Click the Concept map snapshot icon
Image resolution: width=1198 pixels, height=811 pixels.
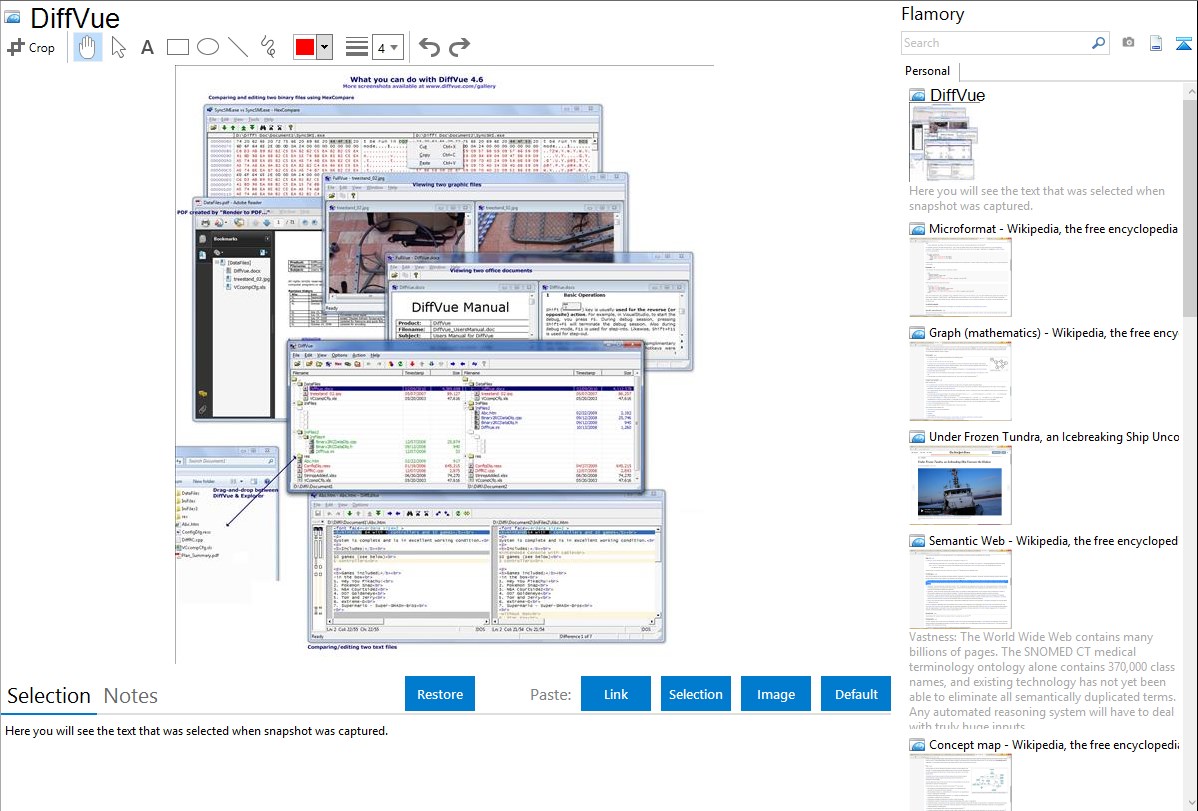pos(917,744)
